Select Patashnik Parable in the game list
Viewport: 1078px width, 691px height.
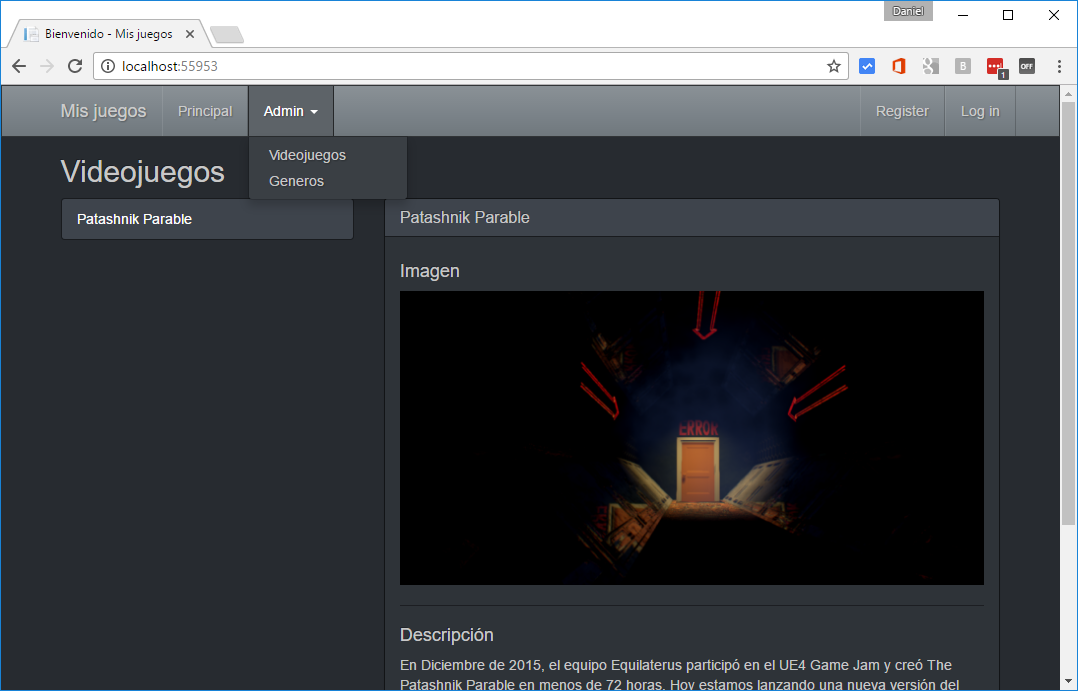[x=207, y=219]
